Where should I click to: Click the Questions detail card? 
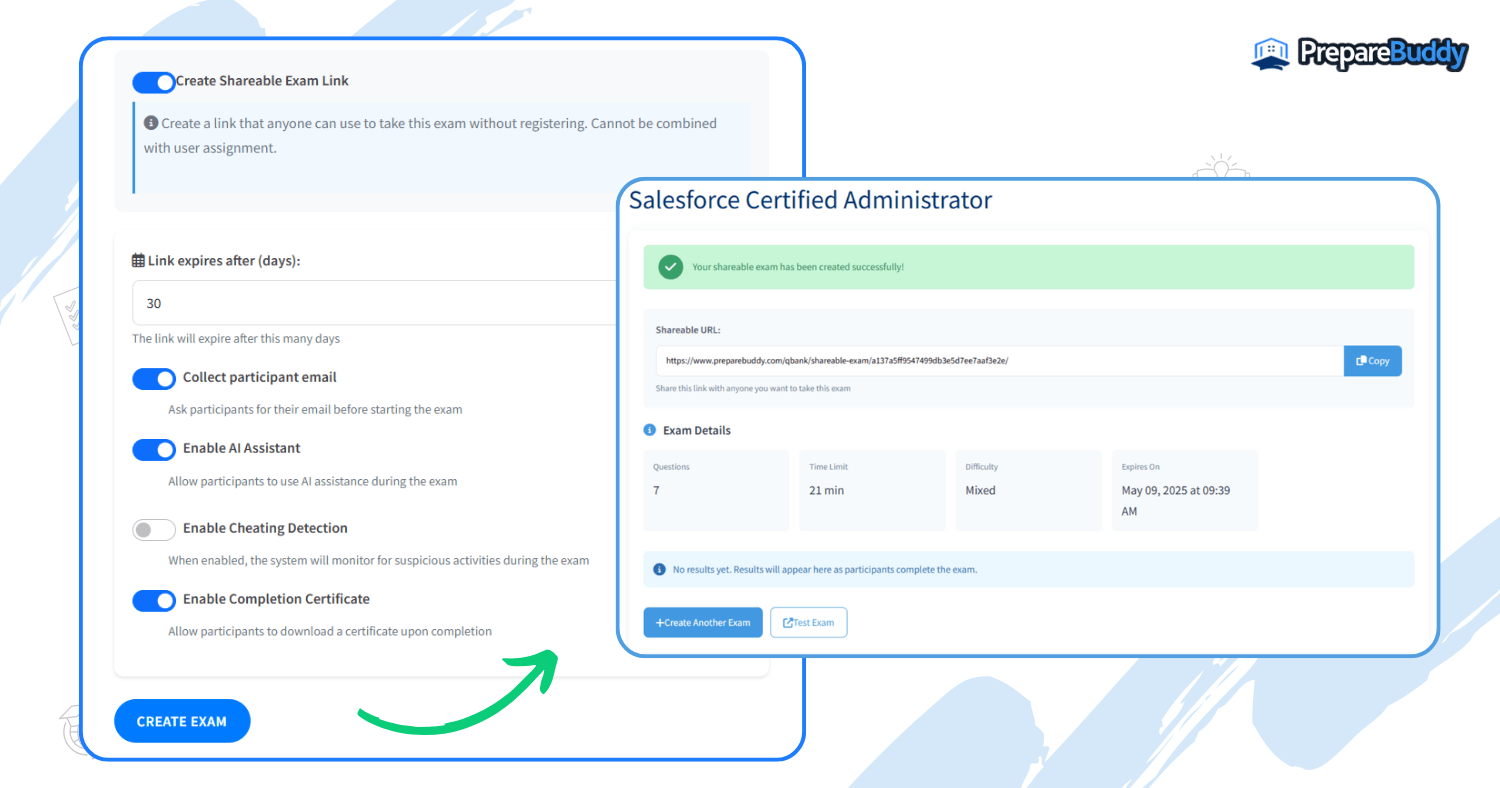pyautogui.click(x=716, y=490)
